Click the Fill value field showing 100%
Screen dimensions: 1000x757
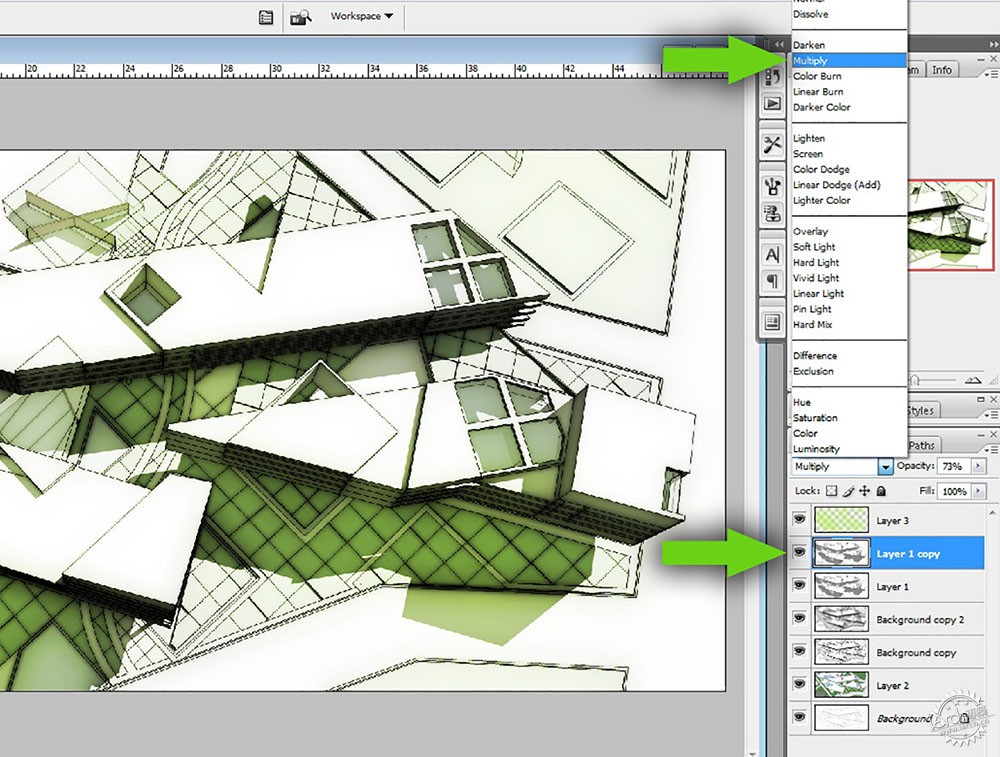(x=955, y=492)
